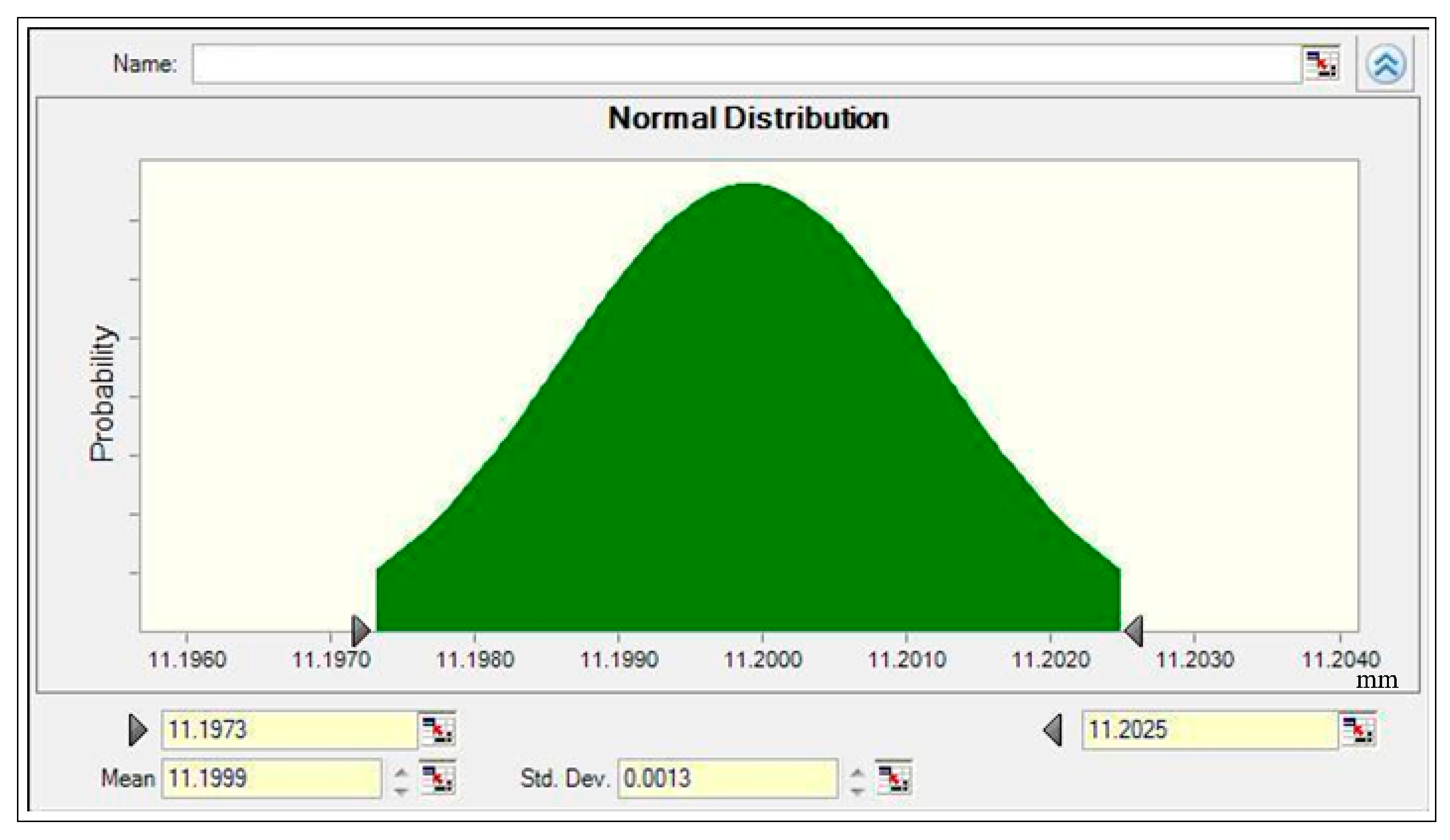This screenshot has width=1450, height=840.
Task: Click the Mean value field 11.1999
Action: [271, 778]
